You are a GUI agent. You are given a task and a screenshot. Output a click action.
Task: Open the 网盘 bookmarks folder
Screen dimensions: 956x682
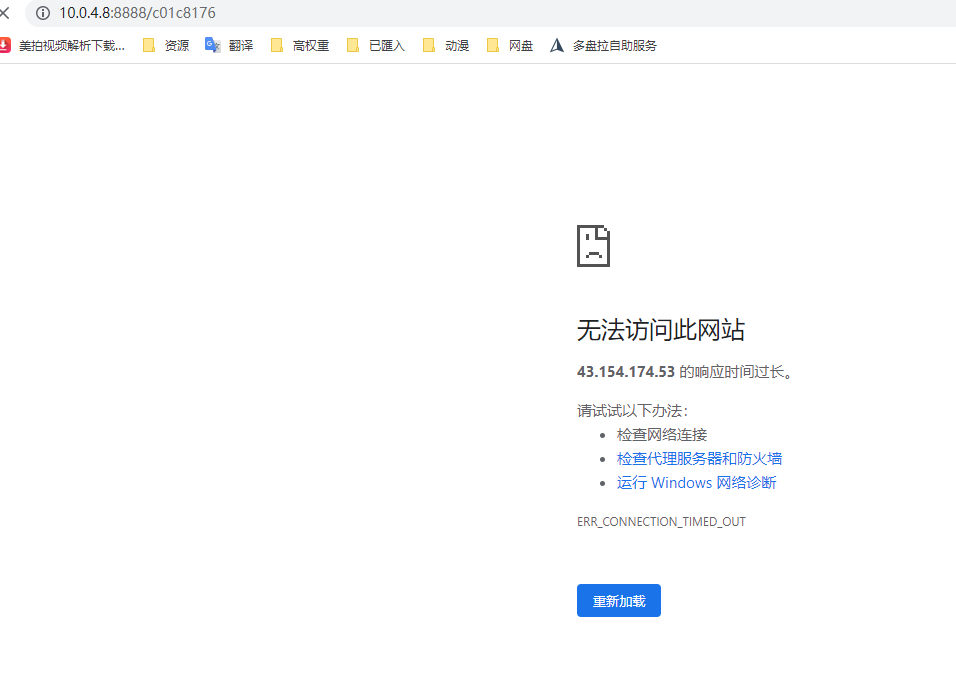(x=516, y=44)
